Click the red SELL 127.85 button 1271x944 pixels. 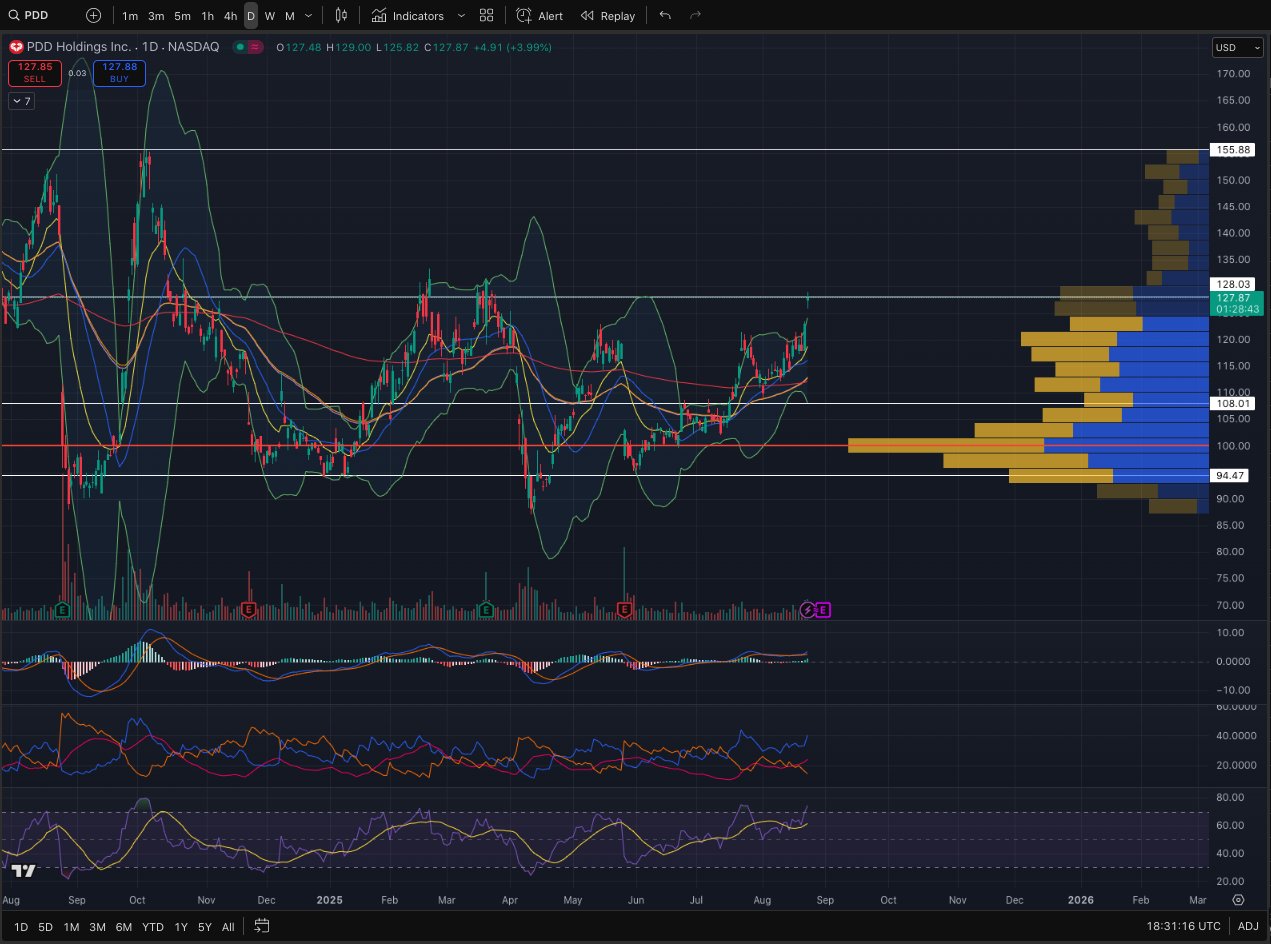34,73
